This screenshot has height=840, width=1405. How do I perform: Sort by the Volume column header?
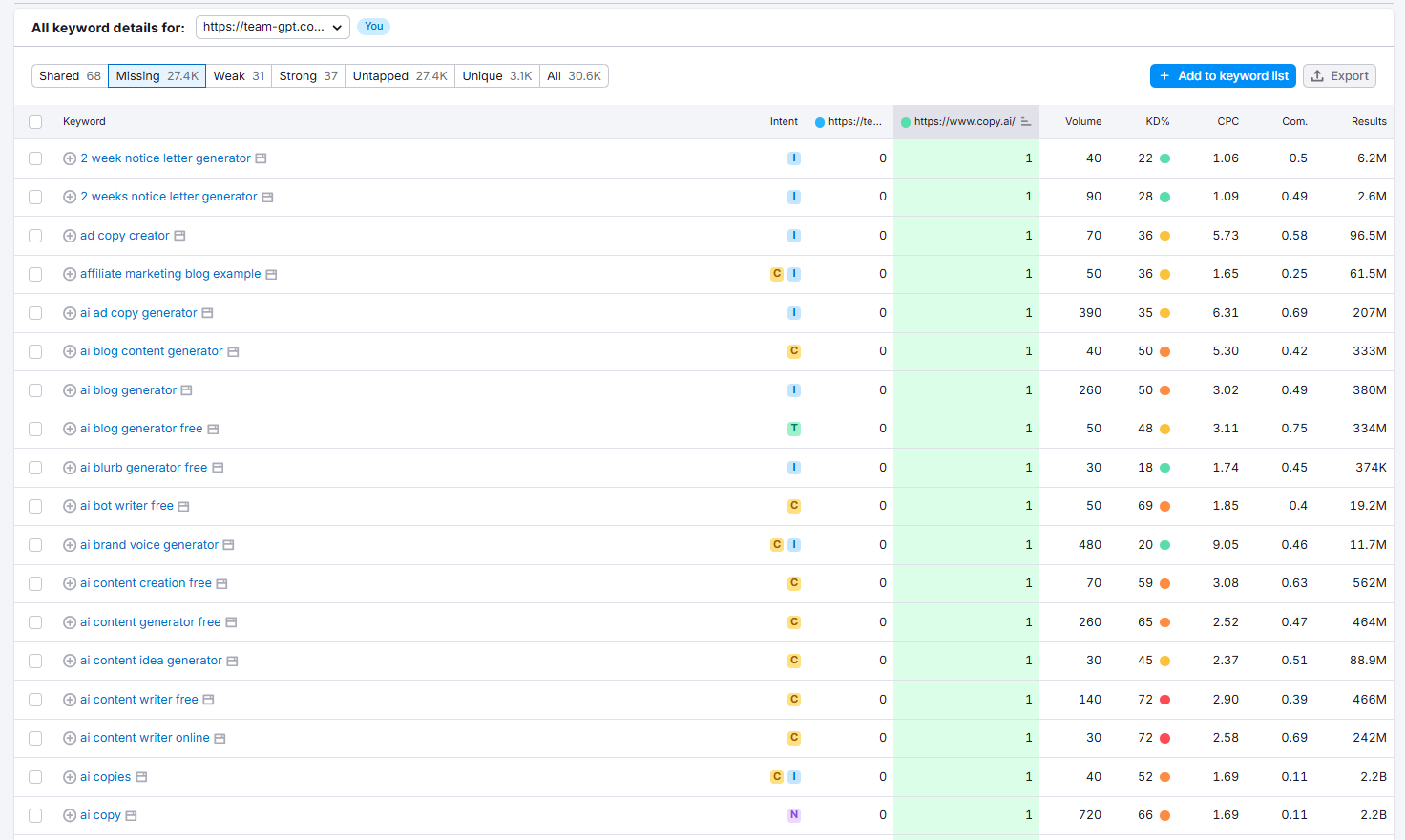[1083, 121]
